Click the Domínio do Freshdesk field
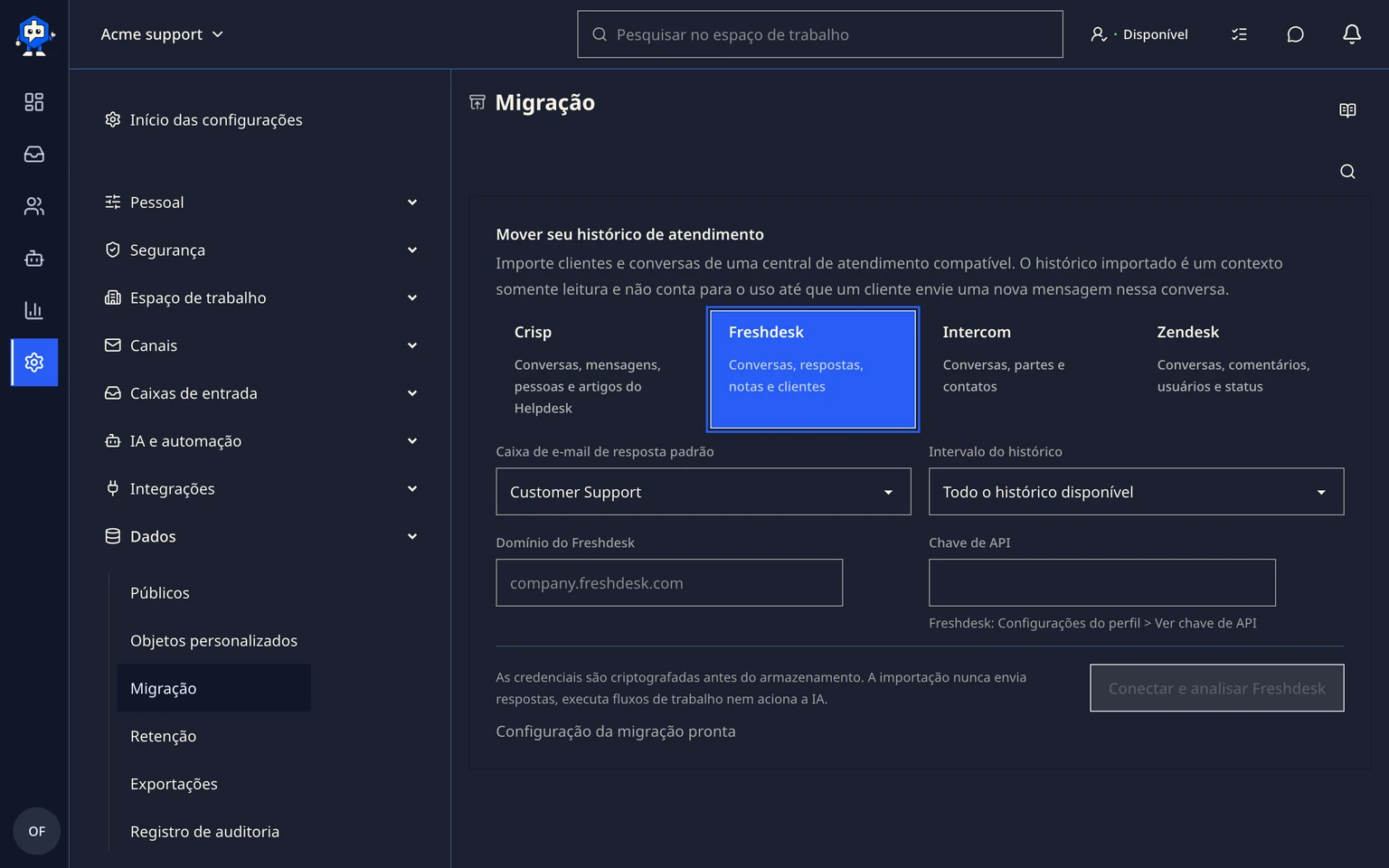 point(669,583)
